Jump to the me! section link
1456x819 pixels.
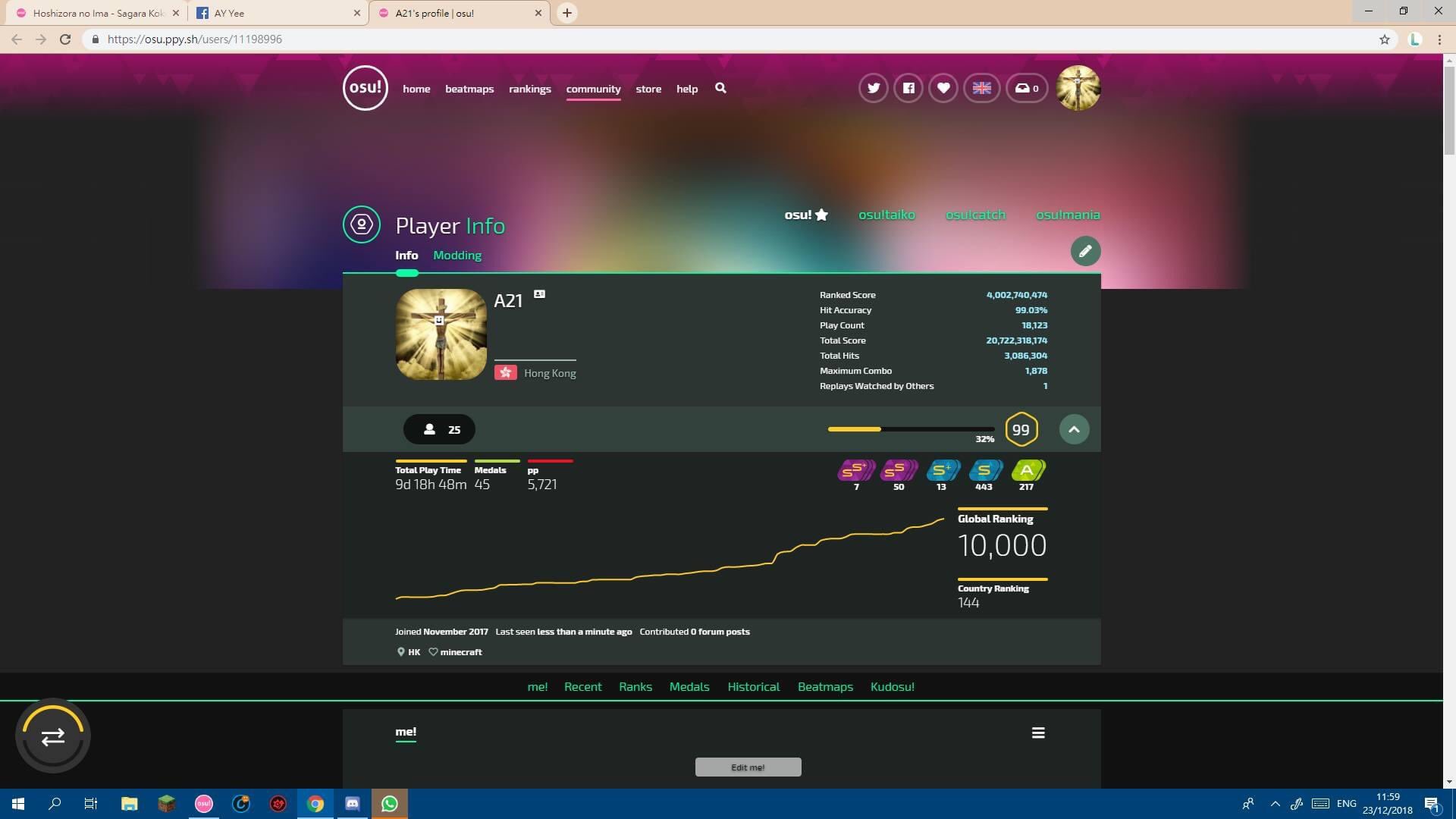click(x=538, y=687)
